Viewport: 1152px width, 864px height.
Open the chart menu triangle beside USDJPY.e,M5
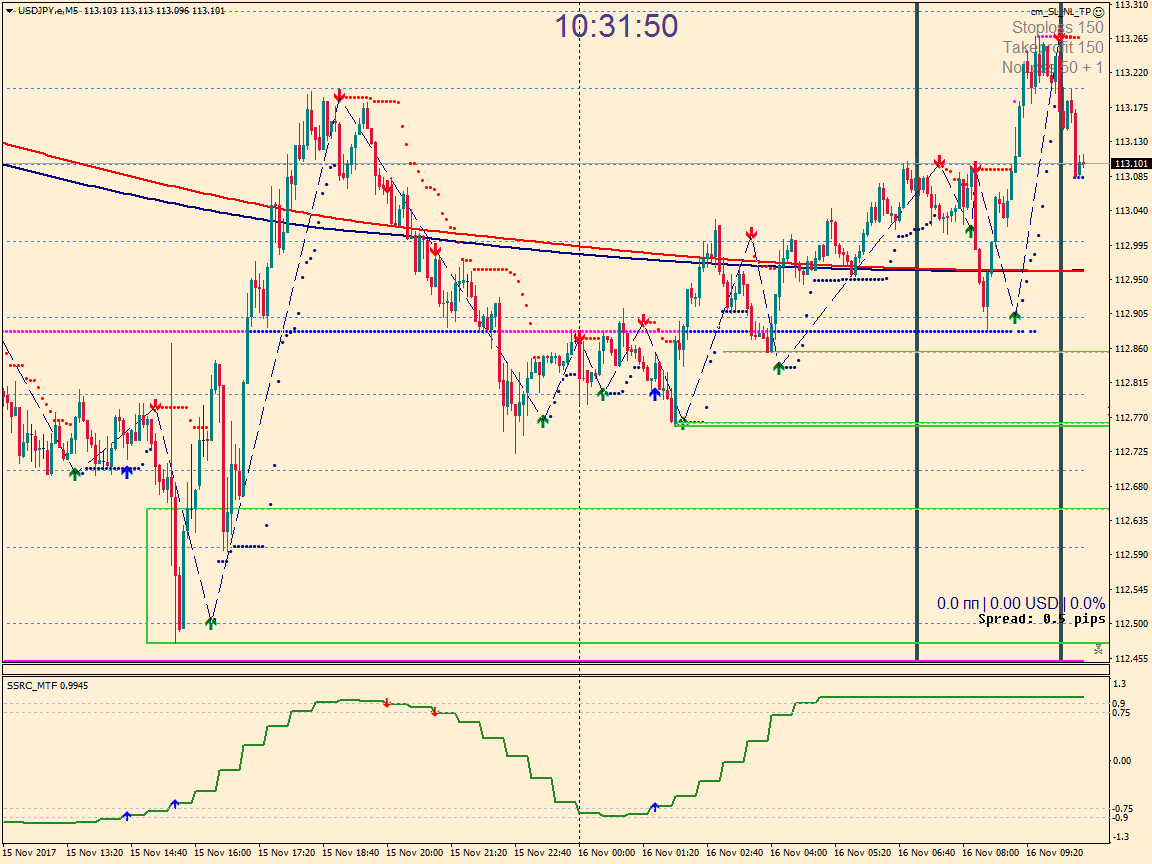10,11
